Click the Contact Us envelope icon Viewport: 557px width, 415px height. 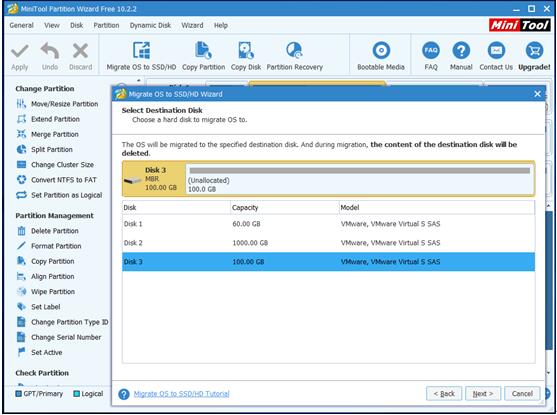pos(496,50)
